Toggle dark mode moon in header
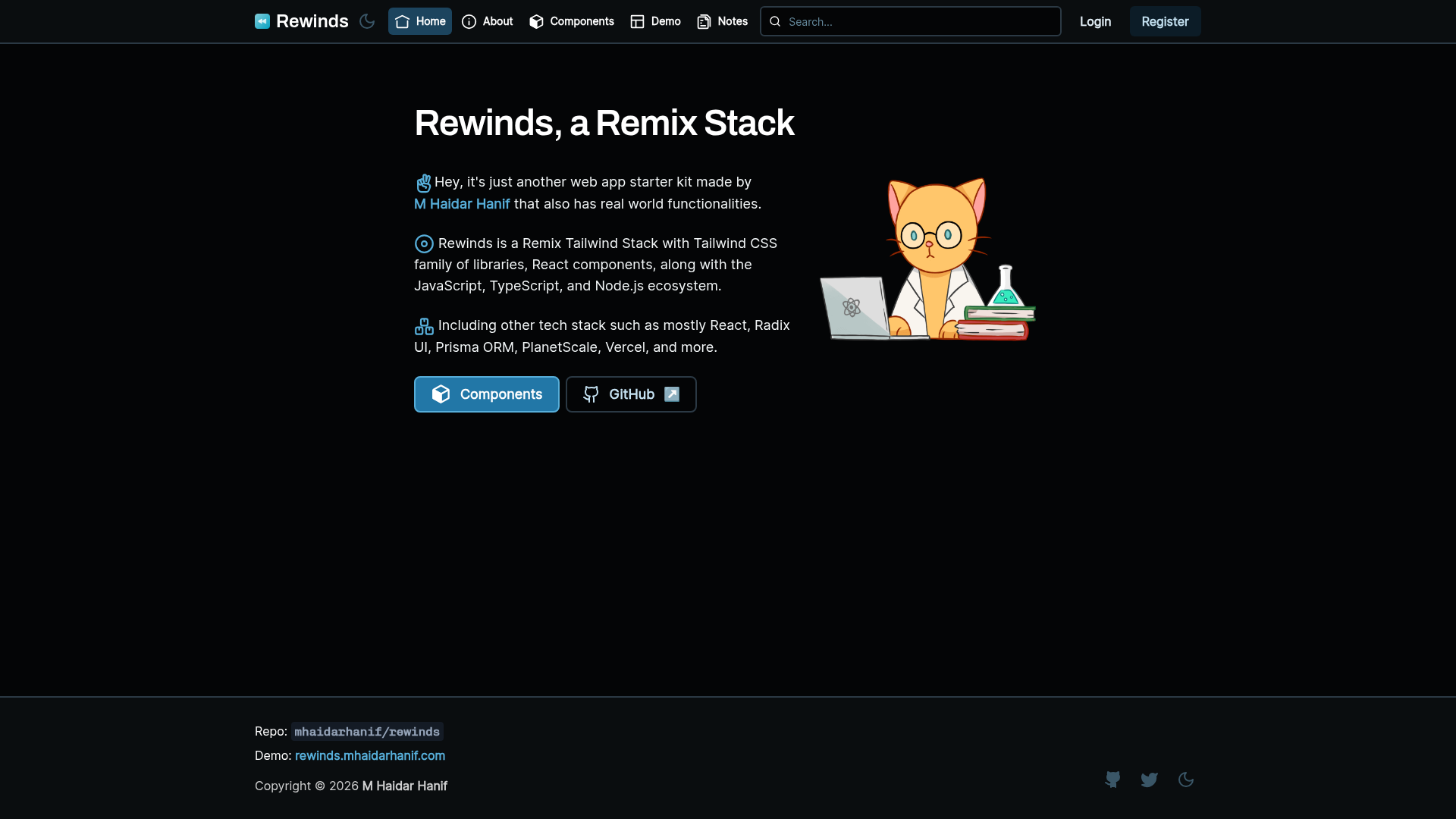The width and height of the screenshot is (1456, 819). (x=367, y=21)
